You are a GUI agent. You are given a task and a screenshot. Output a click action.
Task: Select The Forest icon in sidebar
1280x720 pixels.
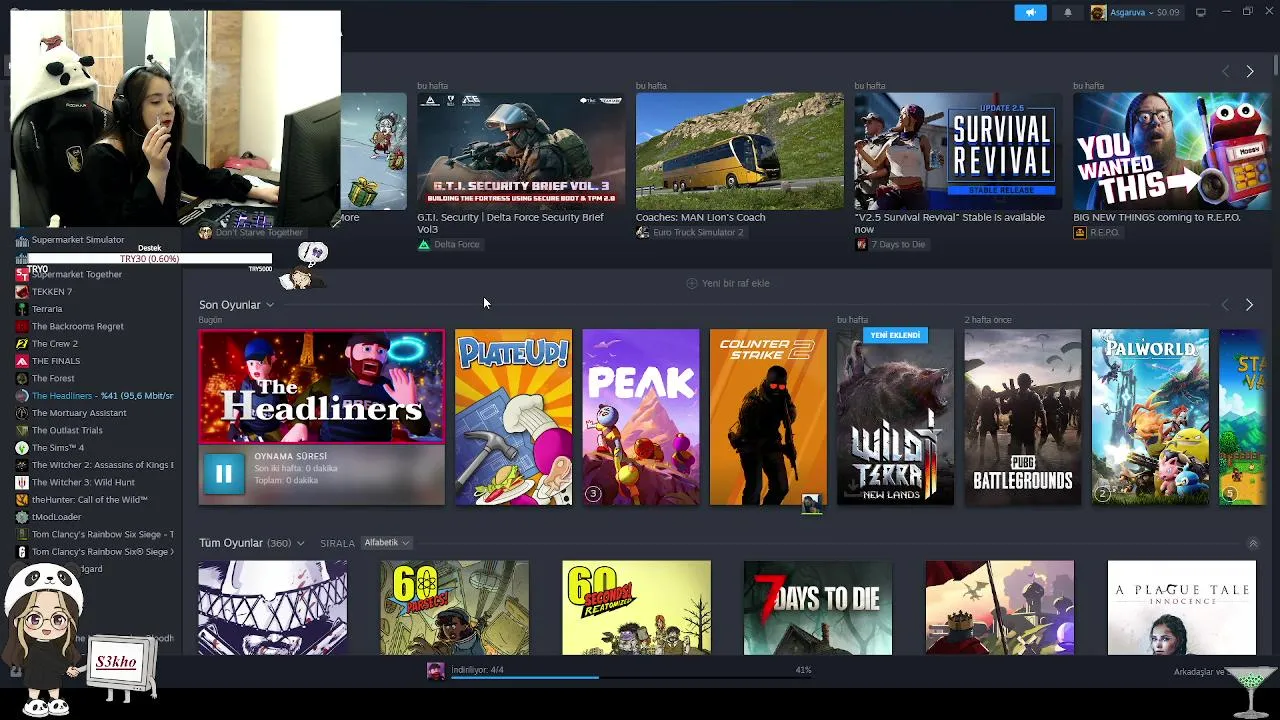22,378
